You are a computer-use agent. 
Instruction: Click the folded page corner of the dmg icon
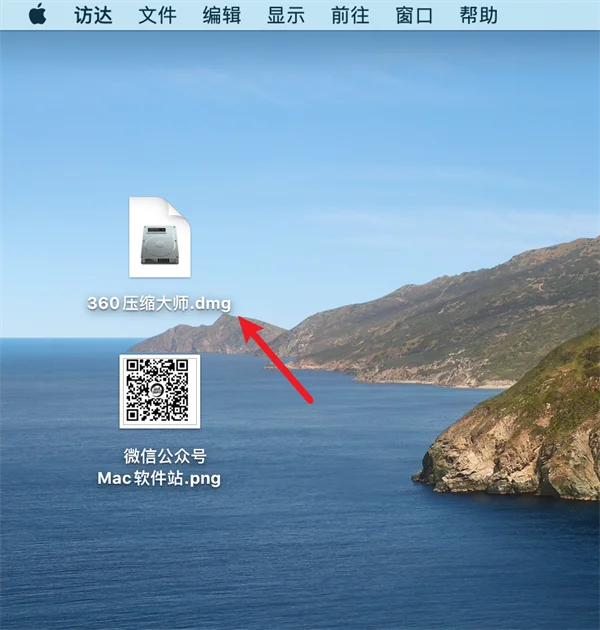(178, 209)
